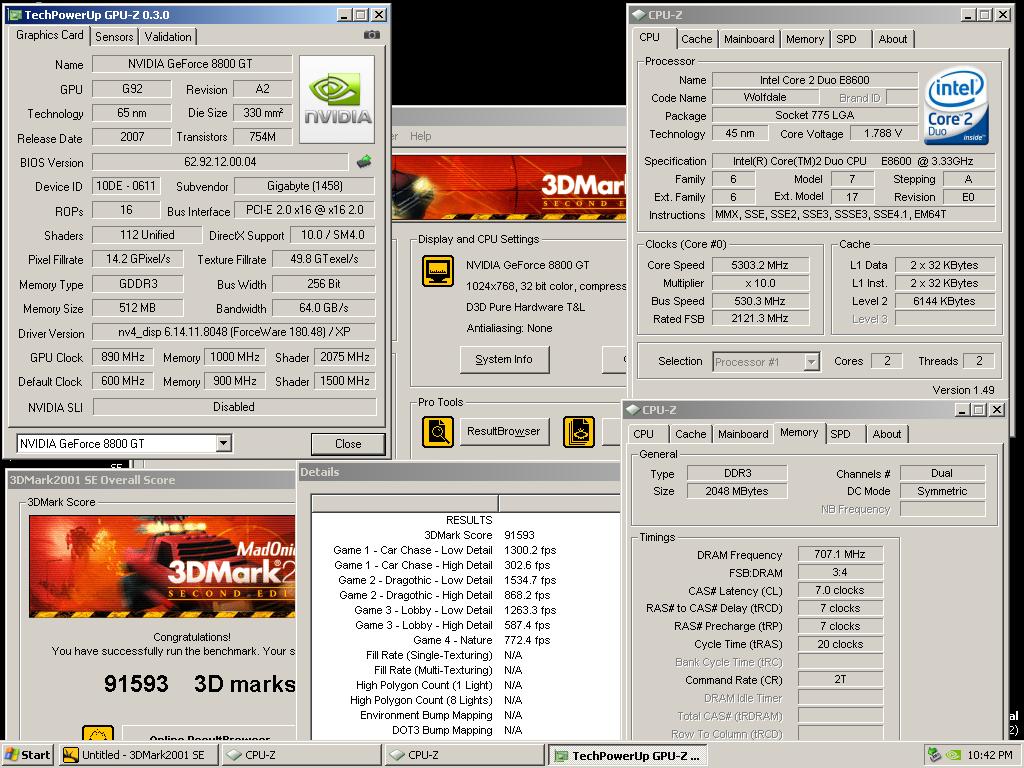Click the Close button in GPU-Z
1024x768 pixels.
pyautogui.click(x=347, y=443)
